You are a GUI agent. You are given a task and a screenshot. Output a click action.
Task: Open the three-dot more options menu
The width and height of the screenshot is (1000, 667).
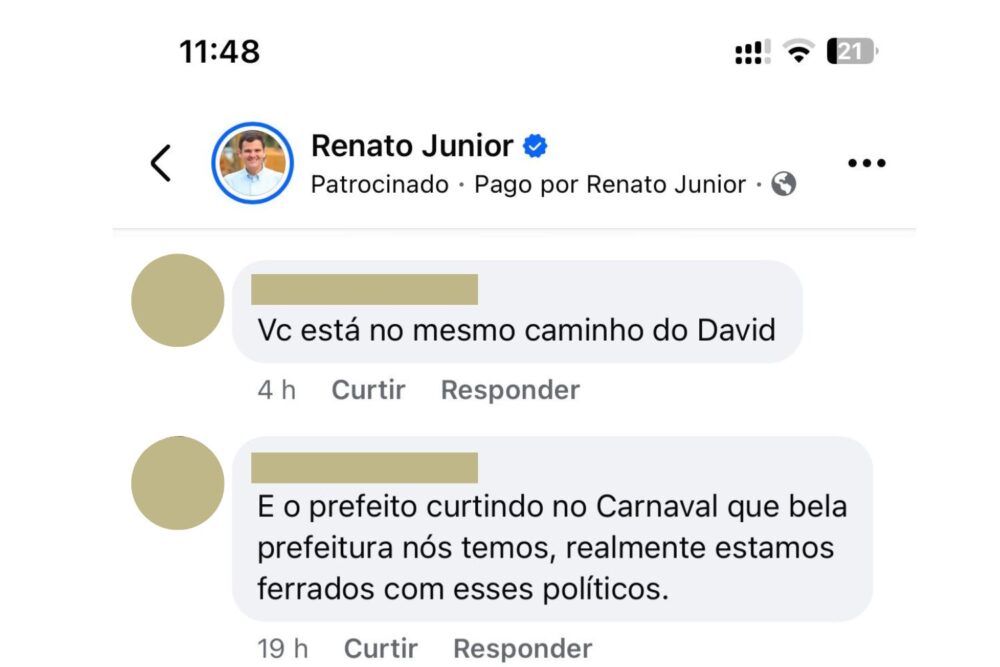click(x=866, y=163)
